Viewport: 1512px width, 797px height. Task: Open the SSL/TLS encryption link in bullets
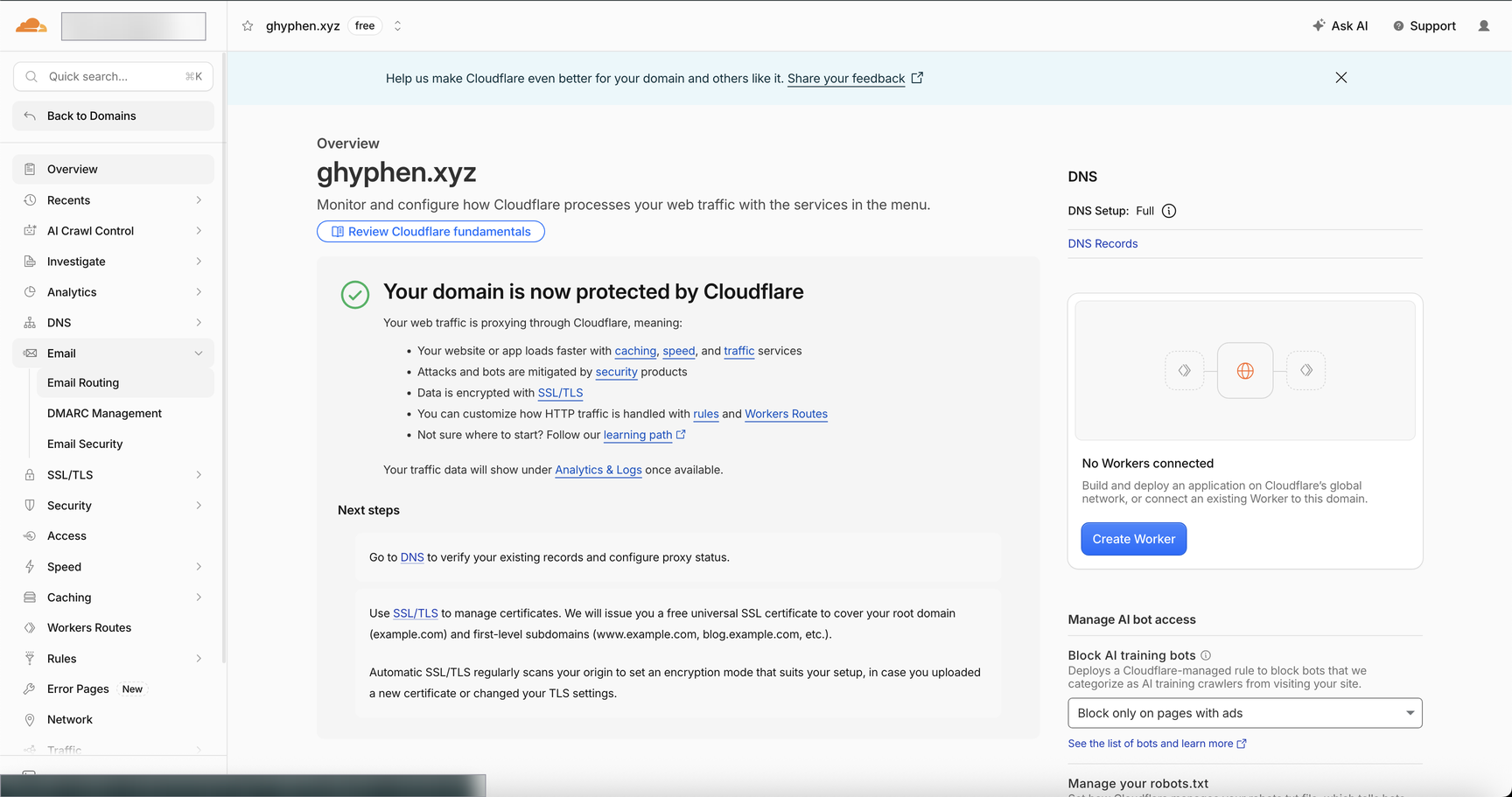560,393
